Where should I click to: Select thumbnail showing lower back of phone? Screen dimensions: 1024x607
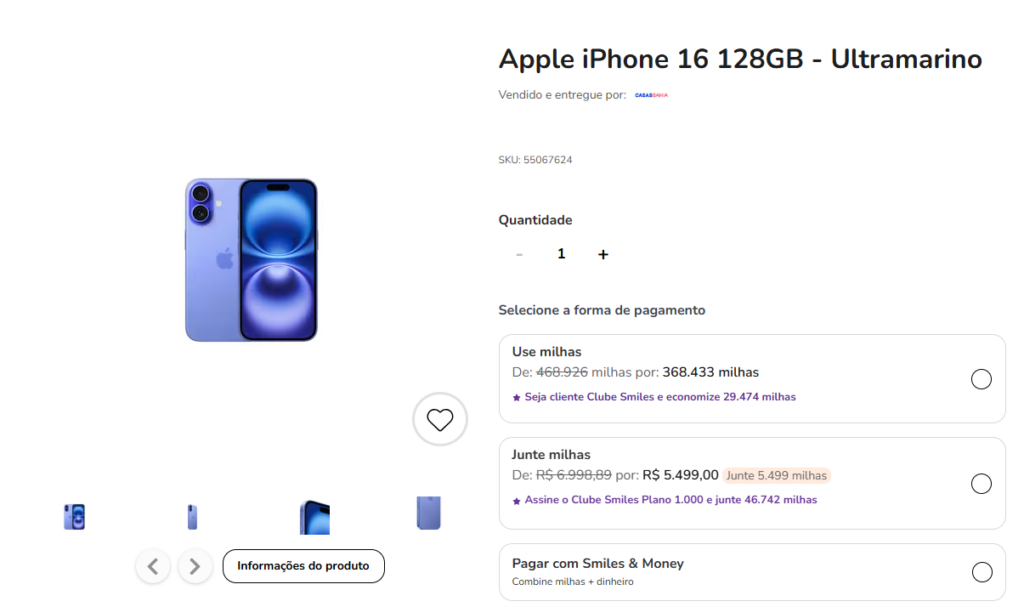coord(428,513)
